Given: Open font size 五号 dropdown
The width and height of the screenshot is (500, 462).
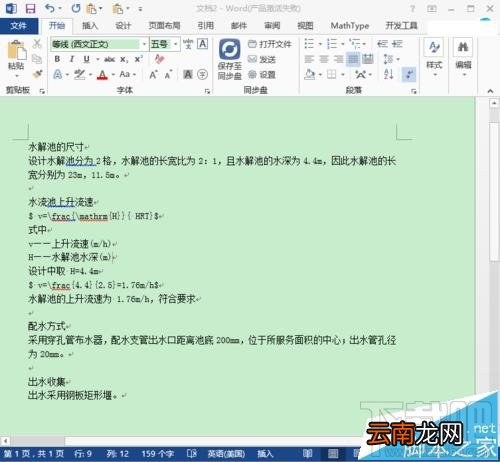Looking at the screenshot, I should (x=176, y=44).
